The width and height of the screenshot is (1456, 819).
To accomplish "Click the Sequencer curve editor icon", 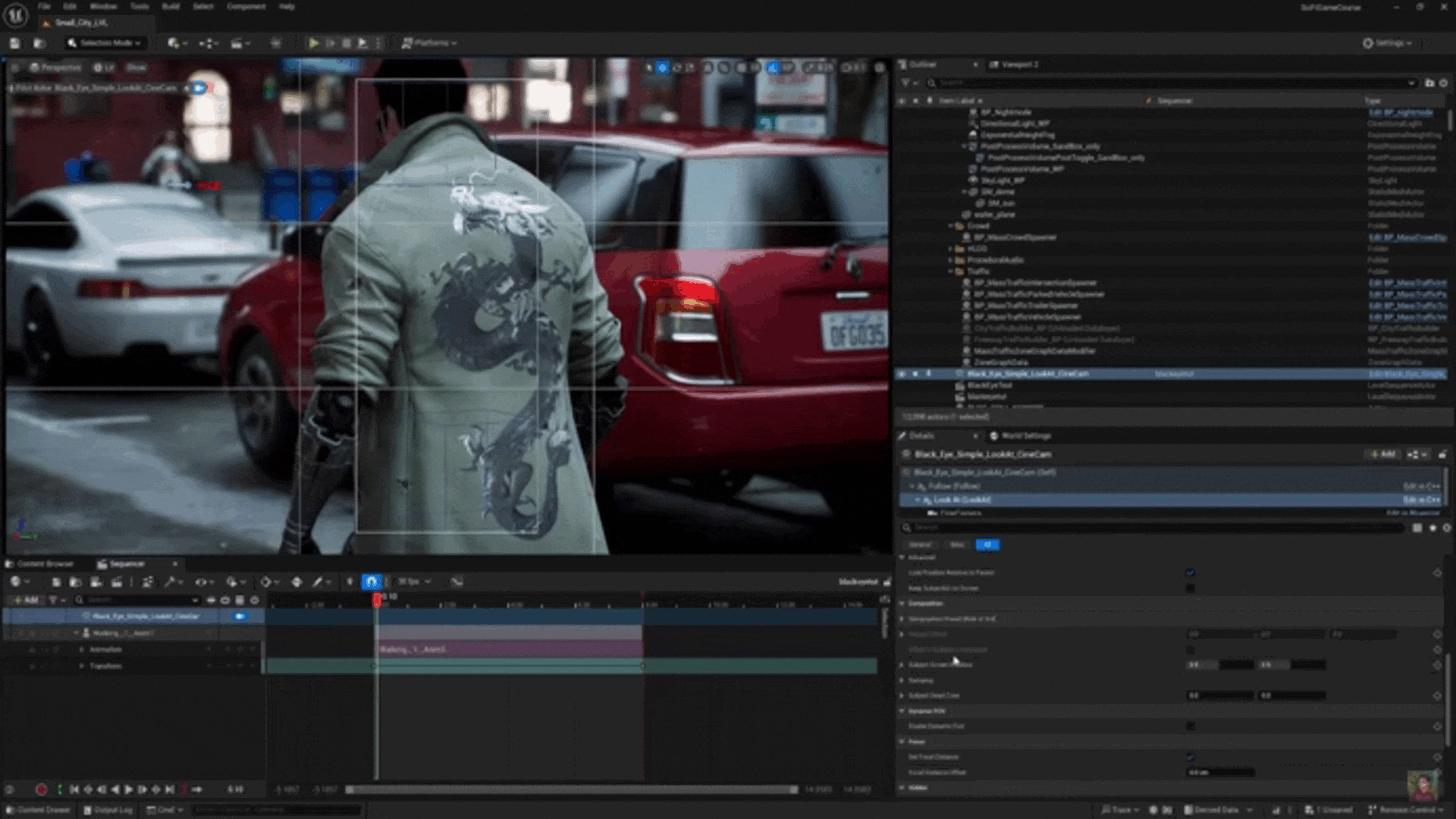I will (457, 582).
